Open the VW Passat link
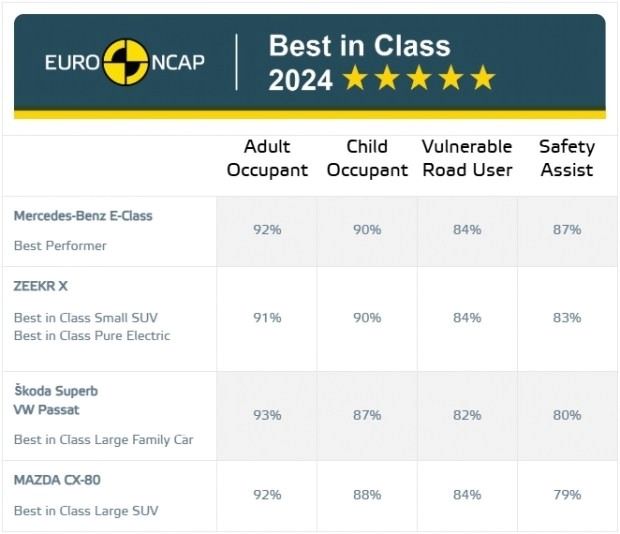The height and width of the screenshot is (534, 620). coord(47,409)
